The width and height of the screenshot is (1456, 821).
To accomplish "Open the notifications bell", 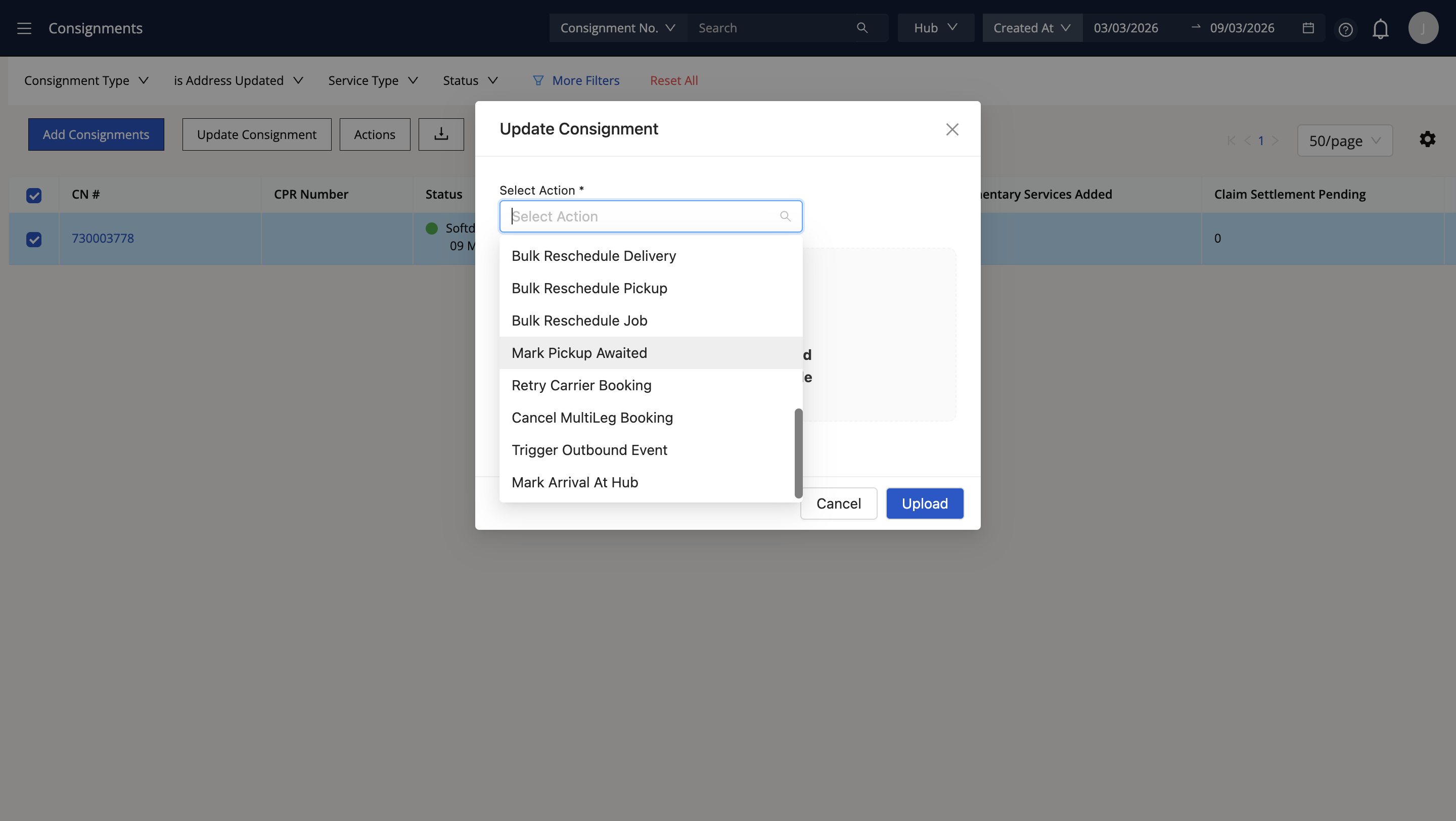I will point(1380,29).
